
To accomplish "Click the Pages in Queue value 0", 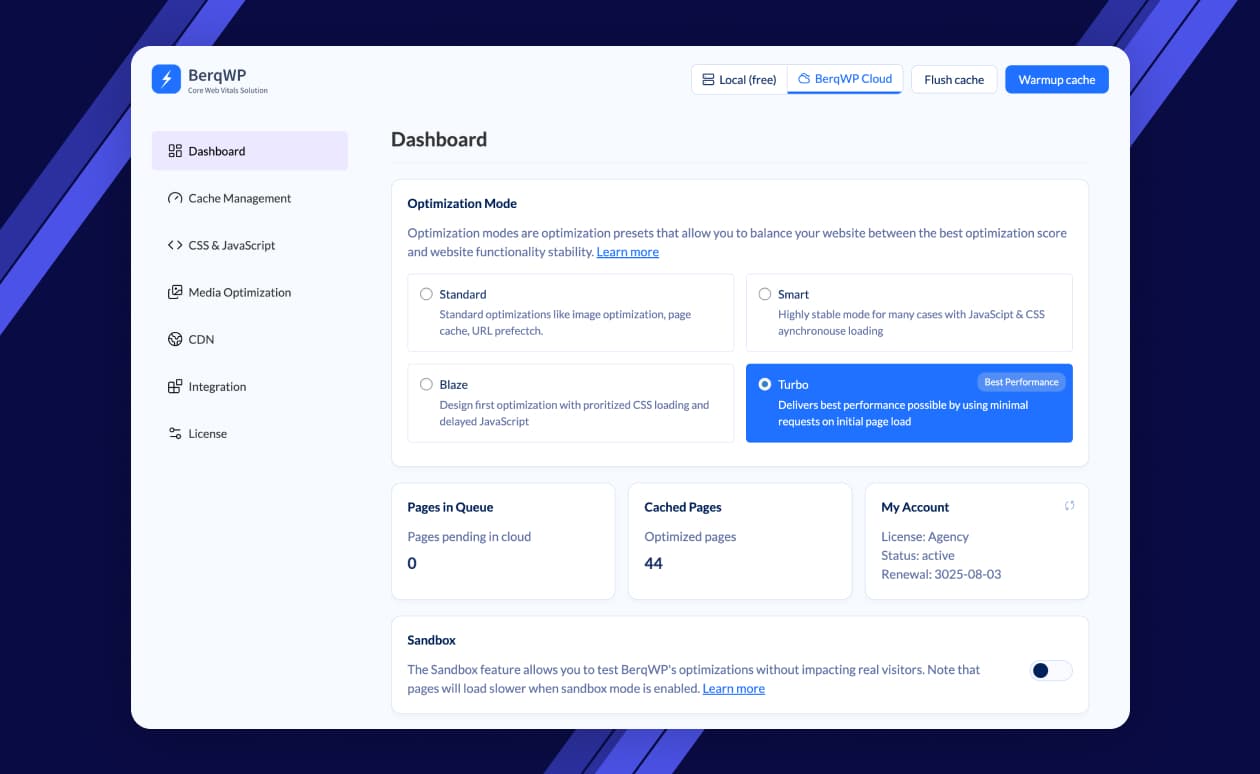I will pyautogui.click(x=412, y=563).
